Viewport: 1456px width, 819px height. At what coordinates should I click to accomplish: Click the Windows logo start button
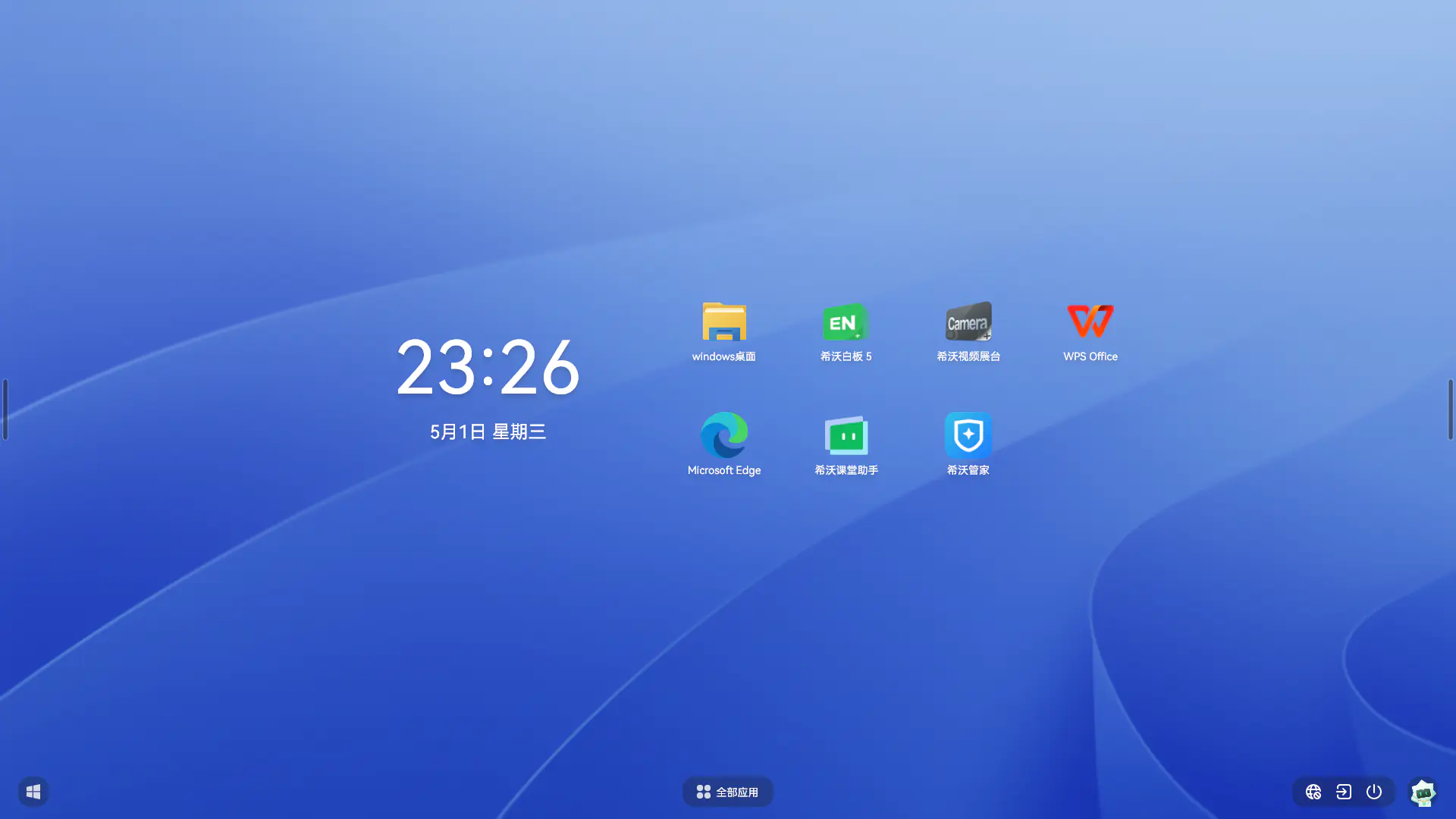tap(33, 792)
